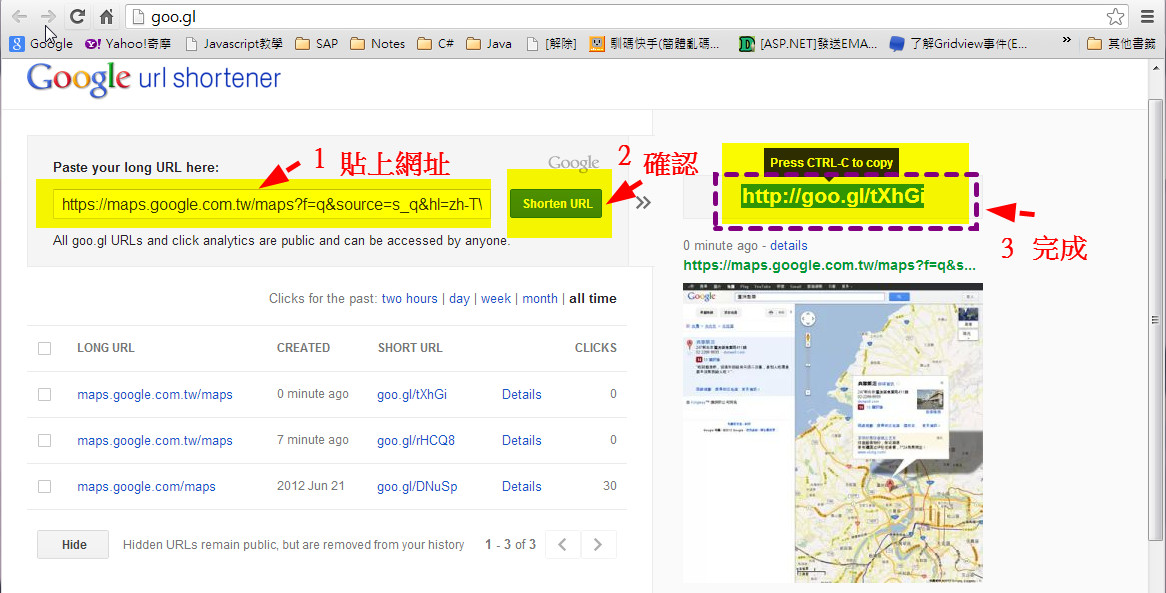Open the Java bookmark folder

coord(489,44)
